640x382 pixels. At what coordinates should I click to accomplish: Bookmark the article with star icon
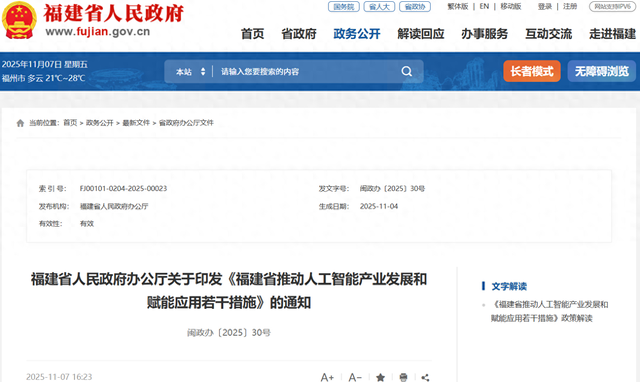[x=380, y=378]
